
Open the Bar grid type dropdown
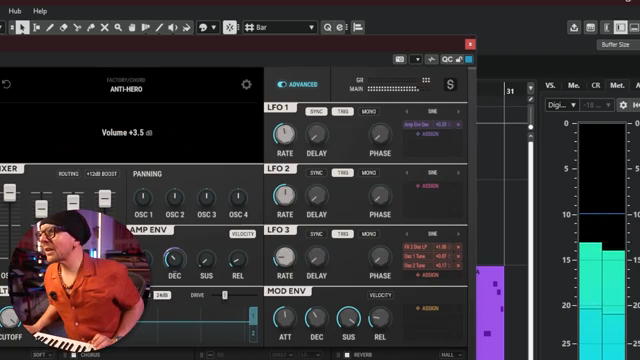pyautogui.click(x=280, y=27)
